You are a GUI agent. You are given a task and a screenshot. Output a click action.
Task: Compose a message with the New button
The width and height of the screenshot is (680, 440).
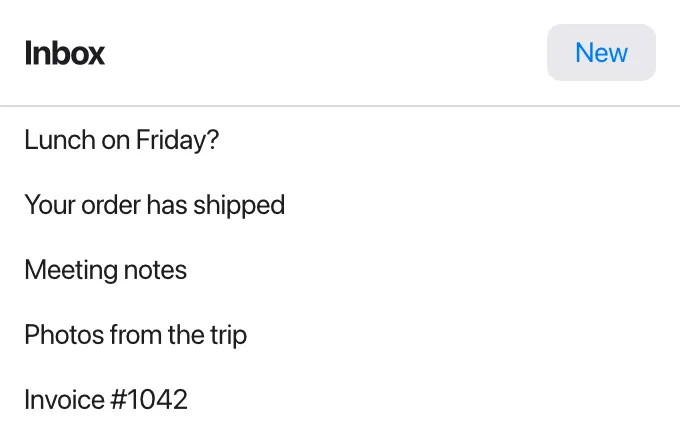point(601,52)
